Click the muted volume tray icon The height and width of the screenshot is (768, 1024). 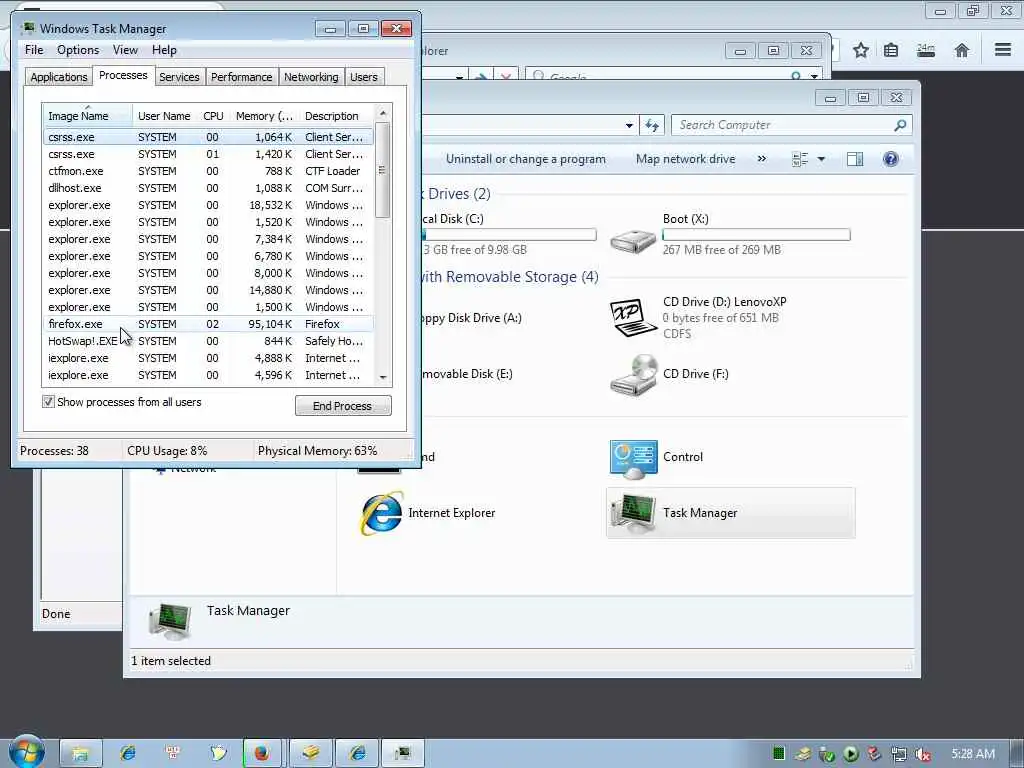[x=923, y=754]
